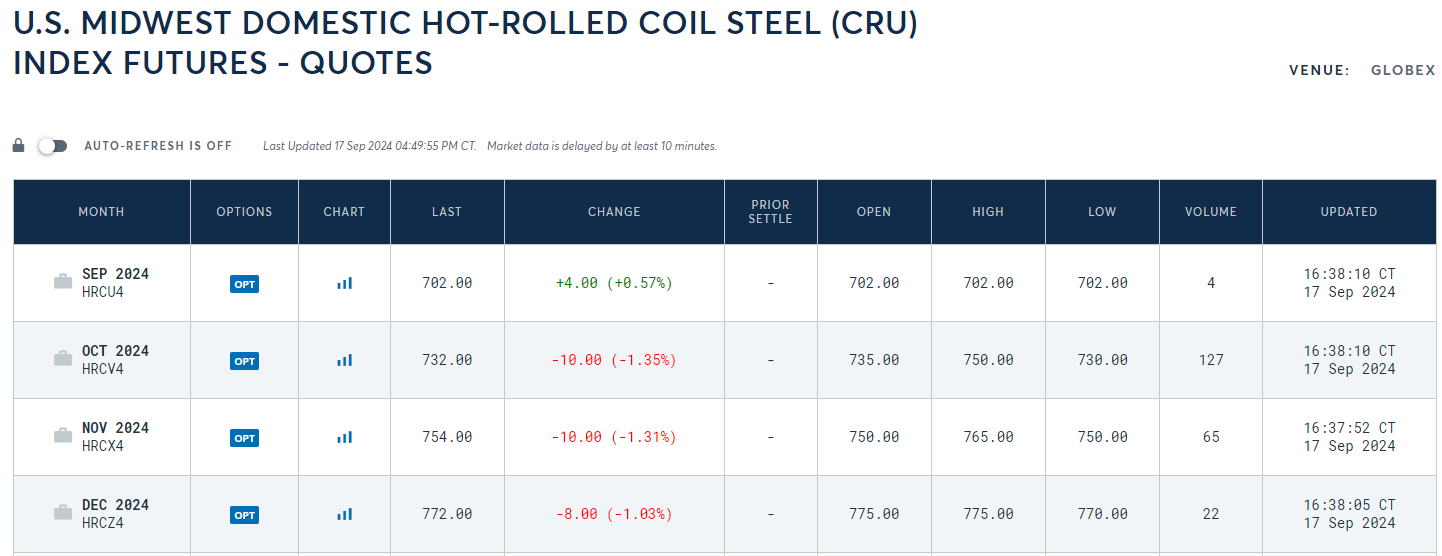Image resolution: width=1442 pixels, height=556 pixels.
Task: Click the MONTH column header
Action: click(x=101, y=212)
